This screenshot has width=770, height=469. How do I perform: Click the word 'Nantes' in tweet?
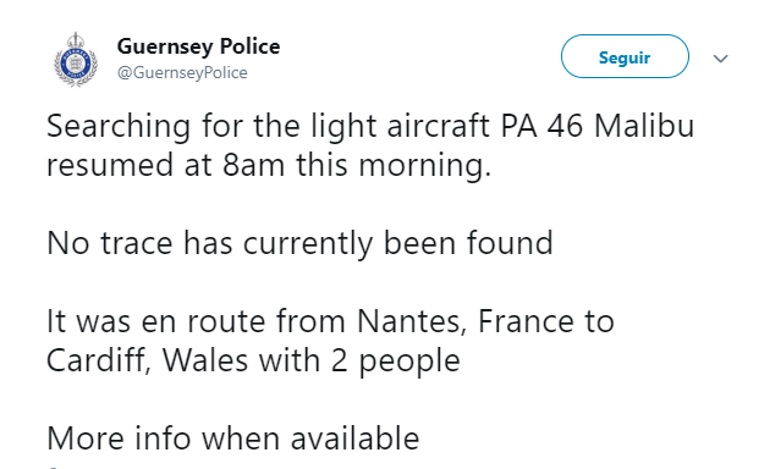pos(412,322)
